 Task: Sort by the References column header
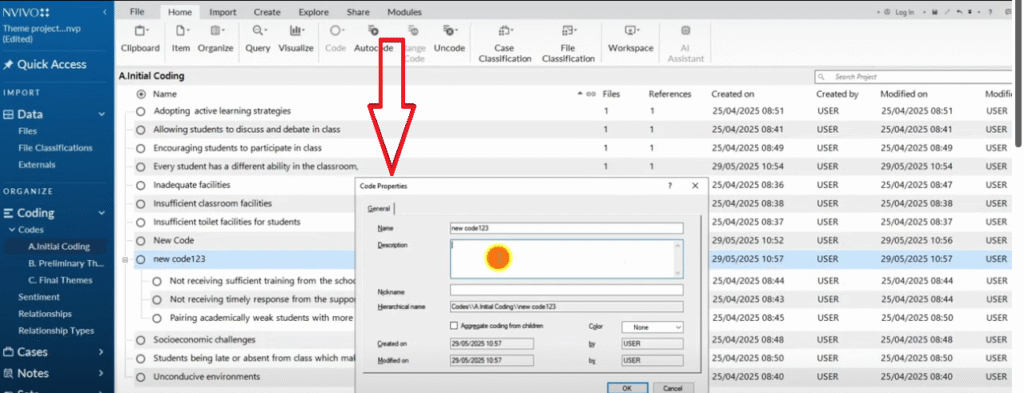click(669, 94)
